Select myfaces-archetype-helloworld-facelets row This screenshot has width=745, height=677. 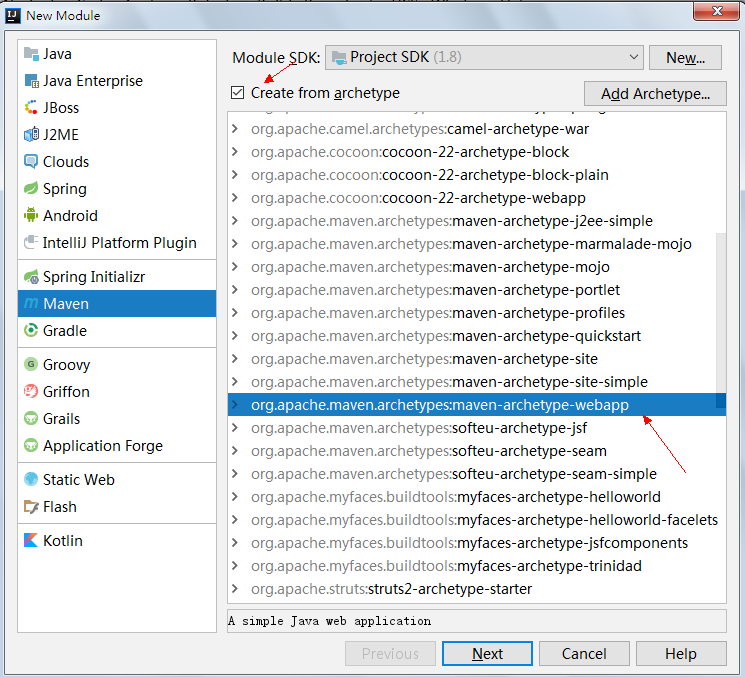coord(477,520)
